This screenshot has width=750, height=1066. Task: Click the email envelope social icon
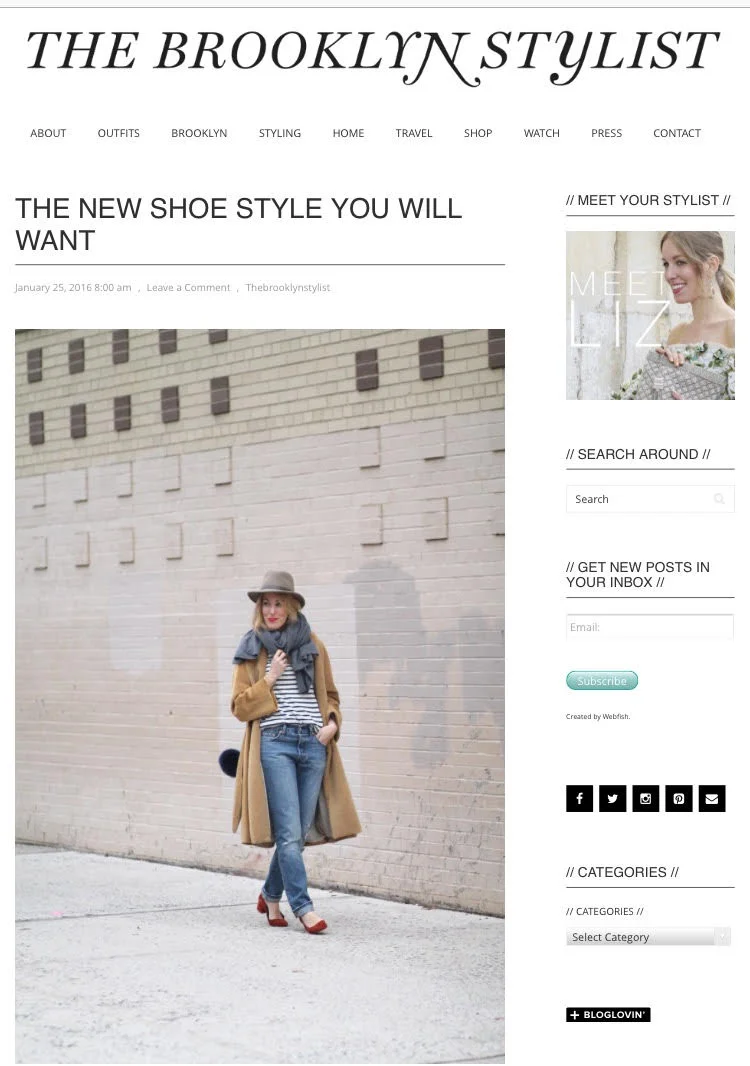(712, 798)
